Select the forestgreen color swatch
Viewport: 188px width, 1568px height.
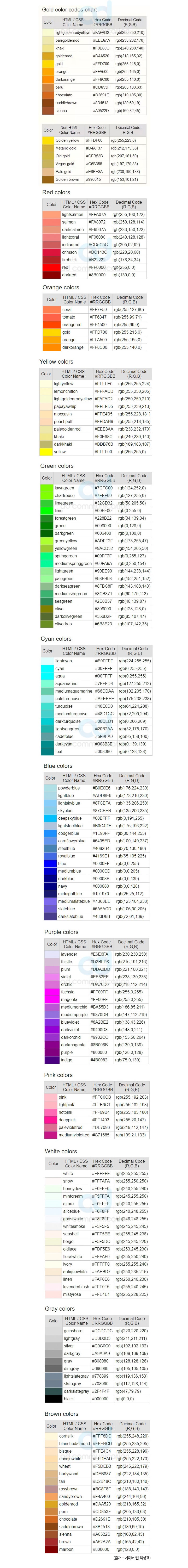click(x=47, y=518)
